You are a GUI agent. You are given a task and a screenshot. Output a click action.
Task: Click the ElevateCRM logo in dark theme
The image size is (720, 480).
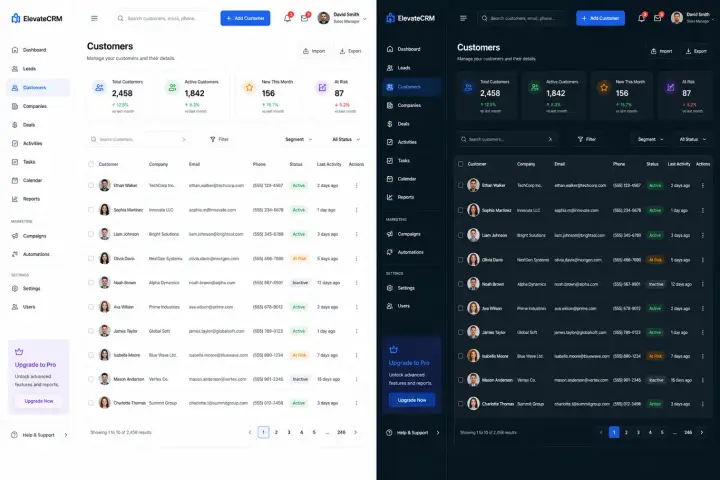pyautogui.click(x=411, y=18)
